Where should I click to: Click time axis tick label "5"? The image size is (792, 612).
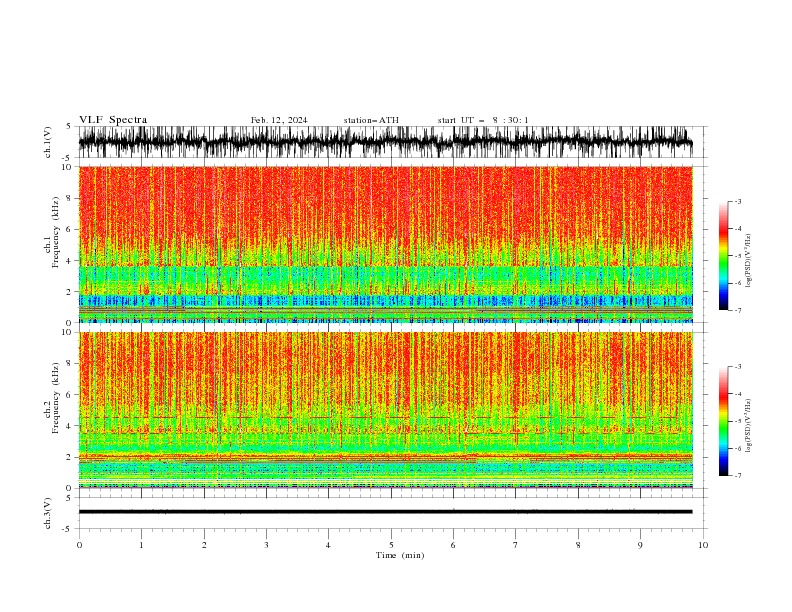(x=391, y=545)
